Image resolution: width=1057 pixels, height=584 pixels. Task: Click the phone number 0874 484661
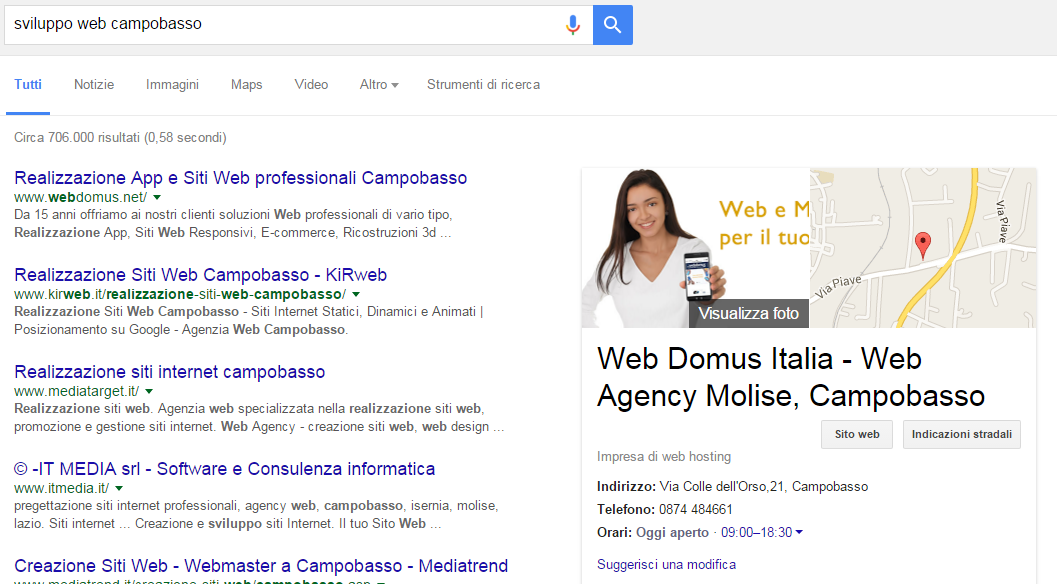coord(696,509)
